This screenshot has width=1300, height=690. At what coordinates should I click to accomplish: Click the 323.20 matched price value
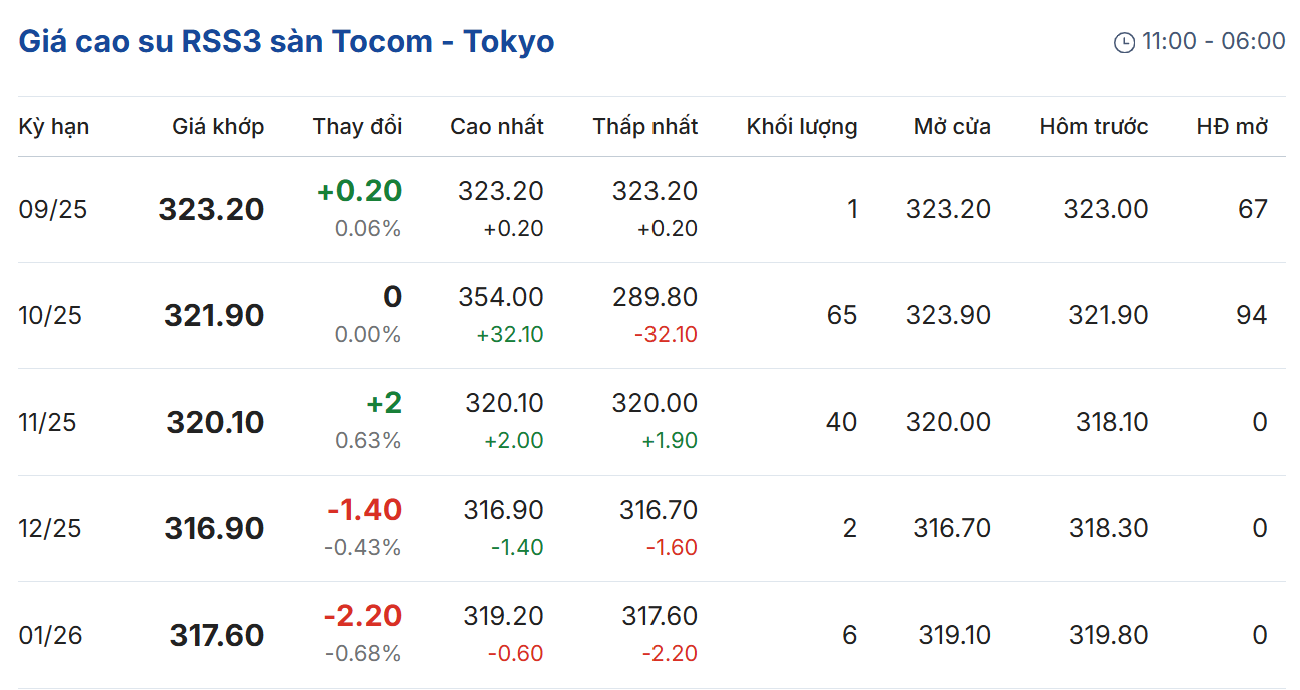(211, 210)
